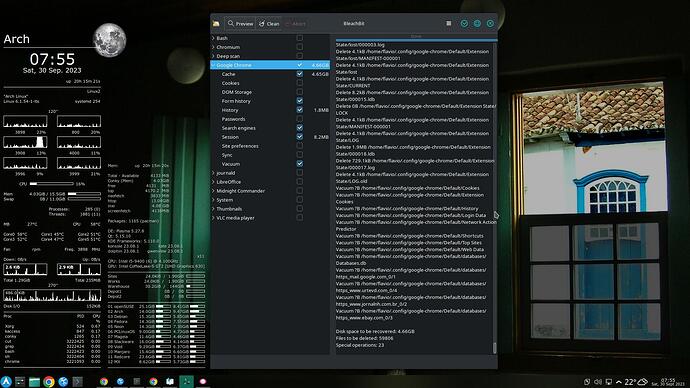This screenshot has width=690, height=388.
Task: Expand the Deep scan group
Action: tap(213, 56)
